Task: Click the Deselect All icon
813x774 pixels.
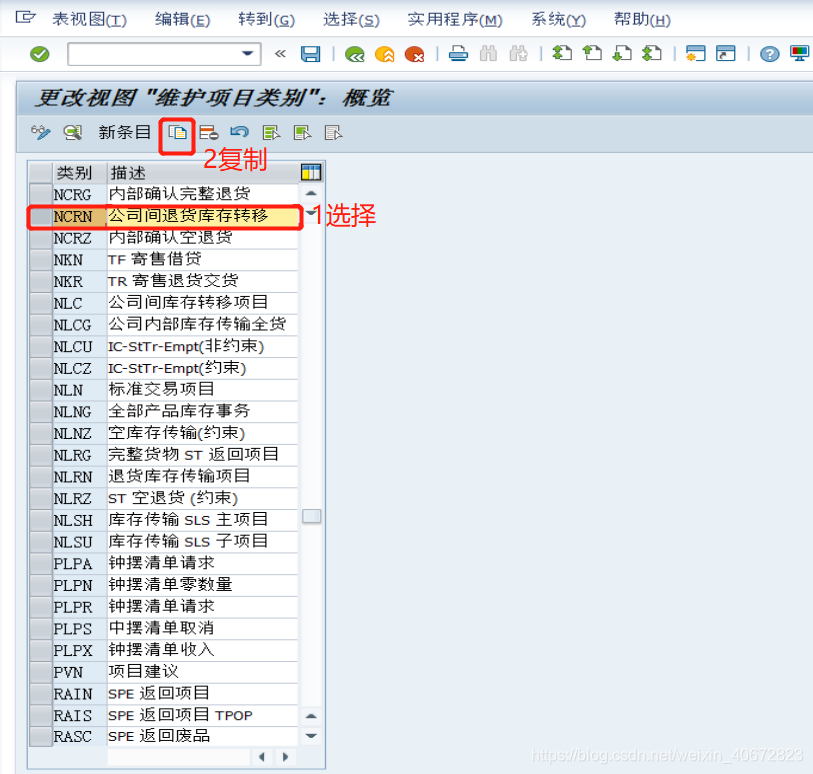Action: coord(333,133)
